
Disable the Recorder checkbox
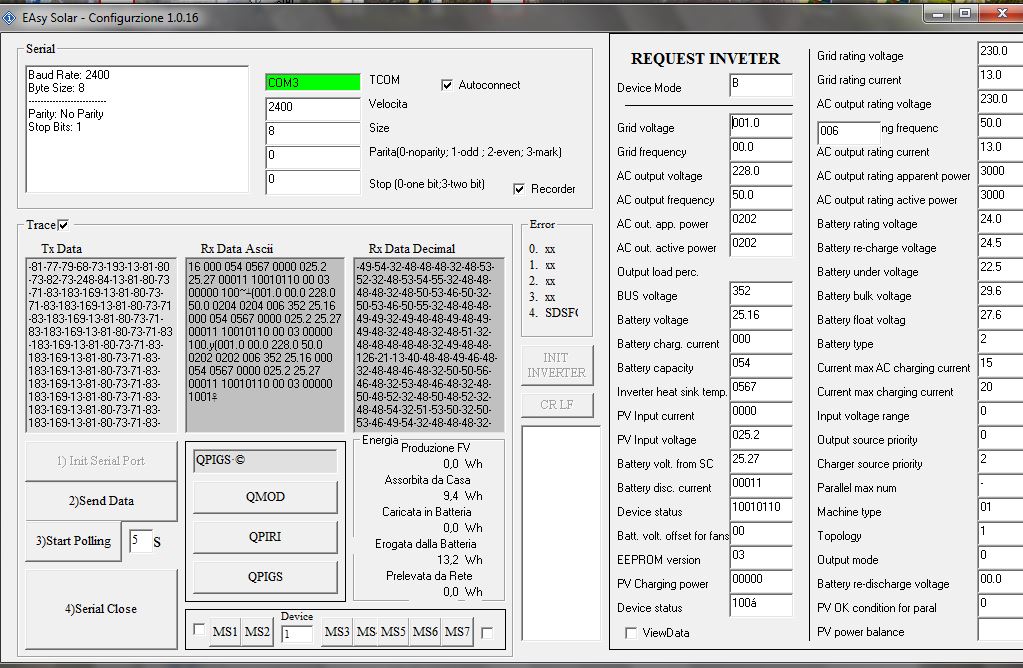[x=519, y=189]
